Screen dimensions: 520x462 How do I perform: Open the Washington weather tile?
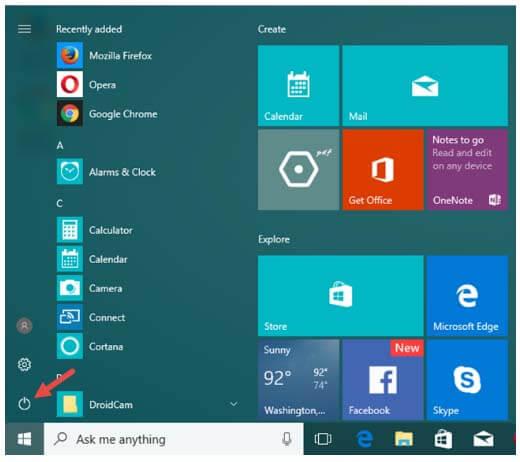pos(298,380)
